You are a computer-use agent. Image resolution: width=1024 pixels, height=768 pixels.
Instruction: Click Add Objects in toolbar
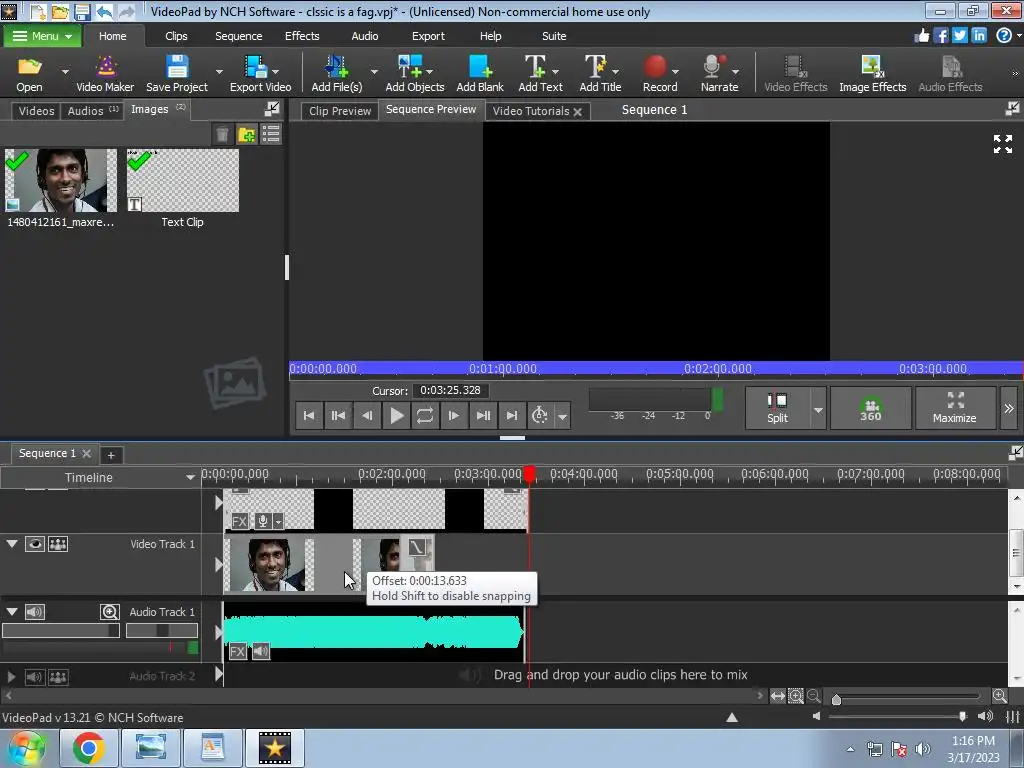pos(415,73)
